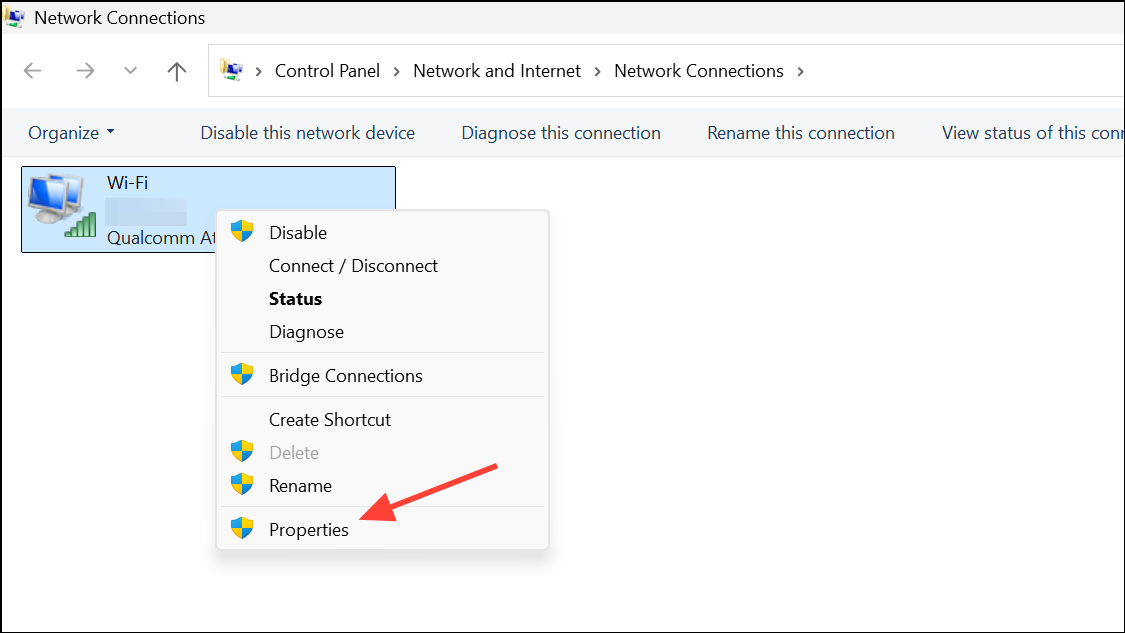Click Rename this connection in toolbar

pyautogui.click(x=800, y=133)
